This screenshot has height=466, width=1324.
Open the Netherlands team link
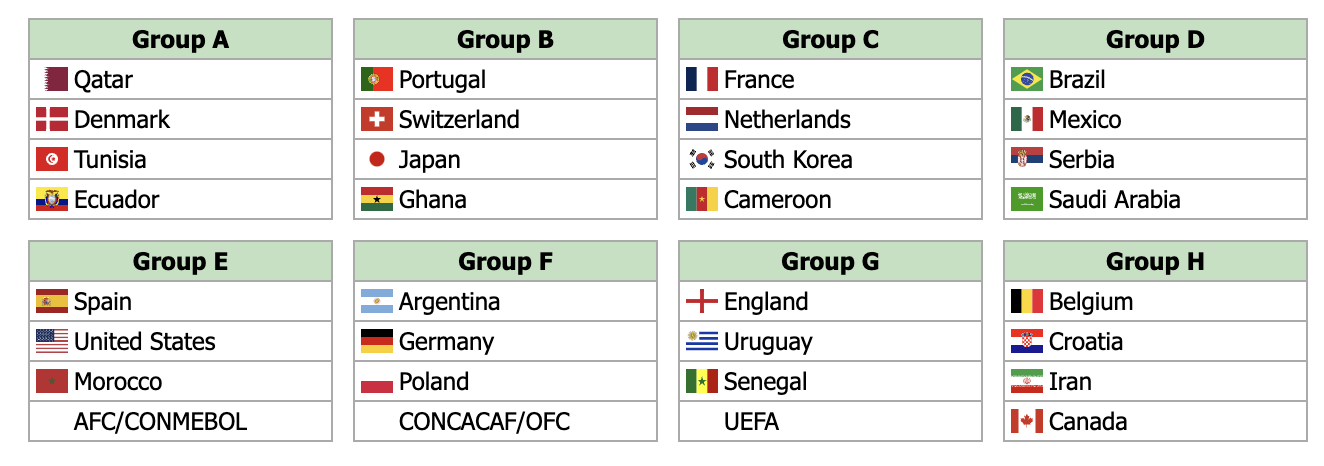click(787, 119)
